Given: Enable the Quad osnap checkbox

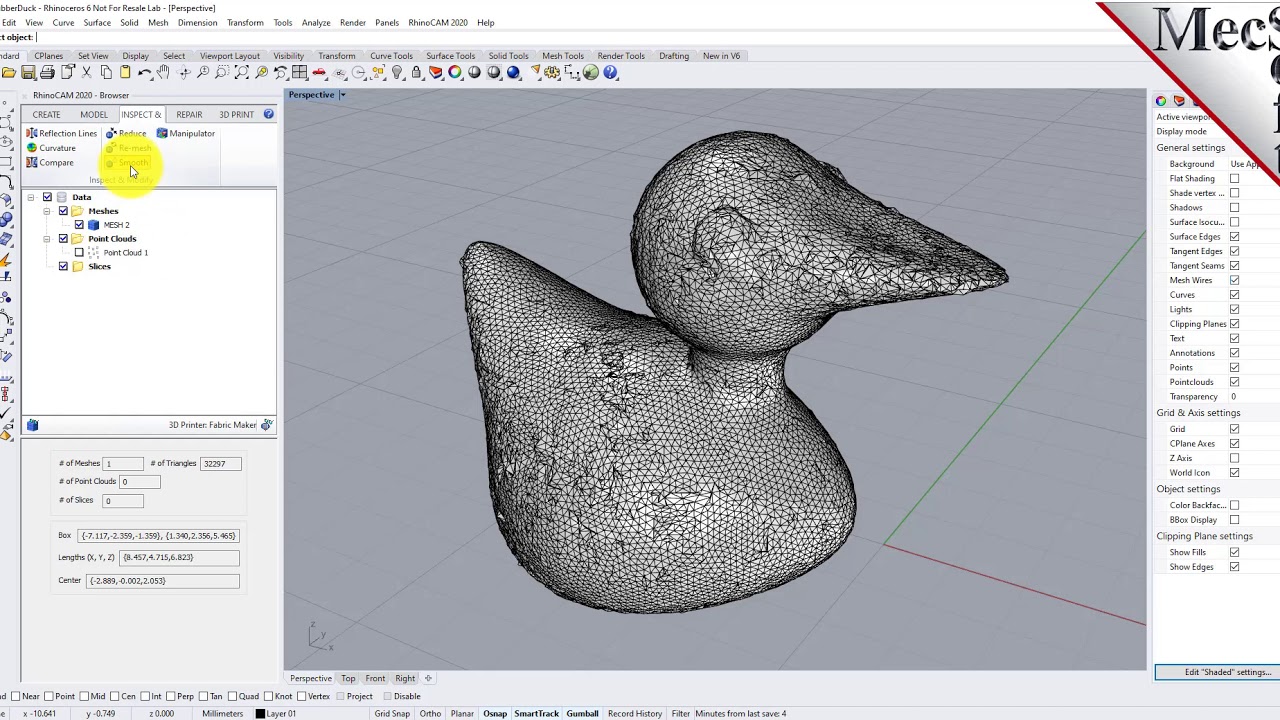Looking at the screenshot, I should pyautogui.click(x=232, y=696).
